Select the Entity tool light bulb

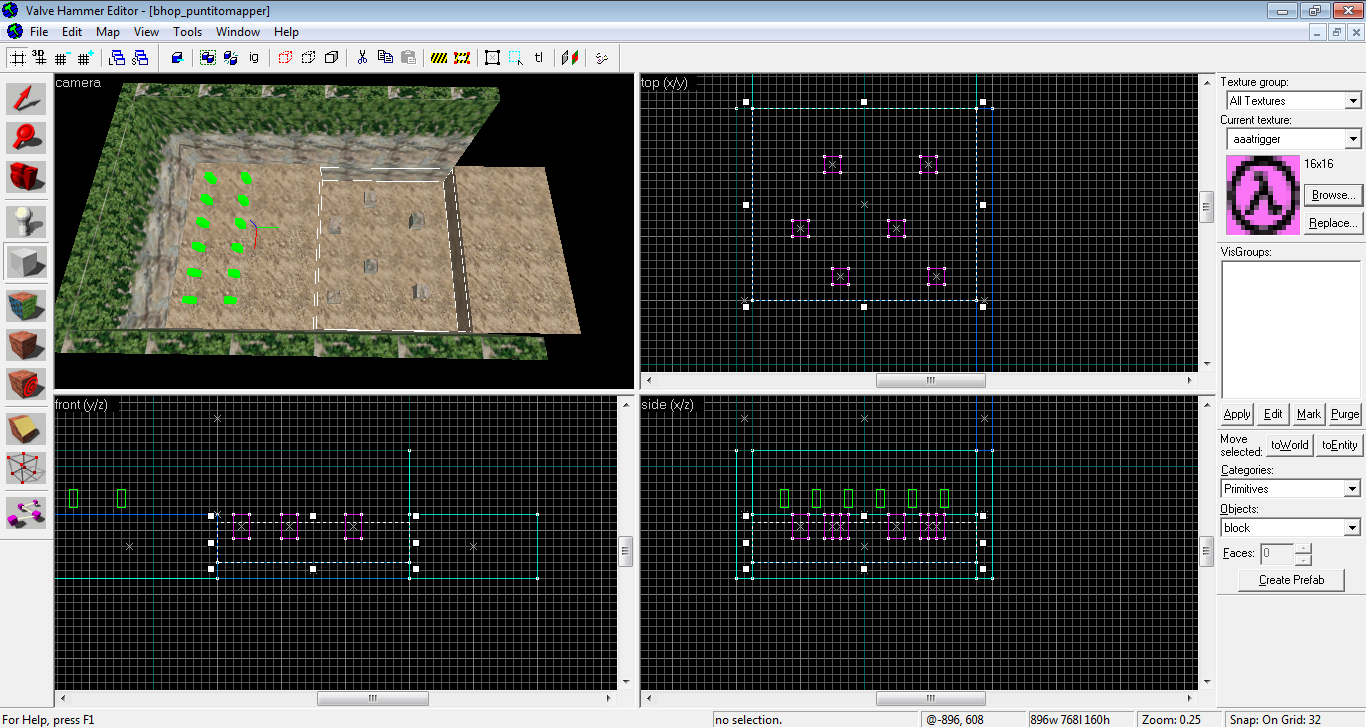coord(27,221)
